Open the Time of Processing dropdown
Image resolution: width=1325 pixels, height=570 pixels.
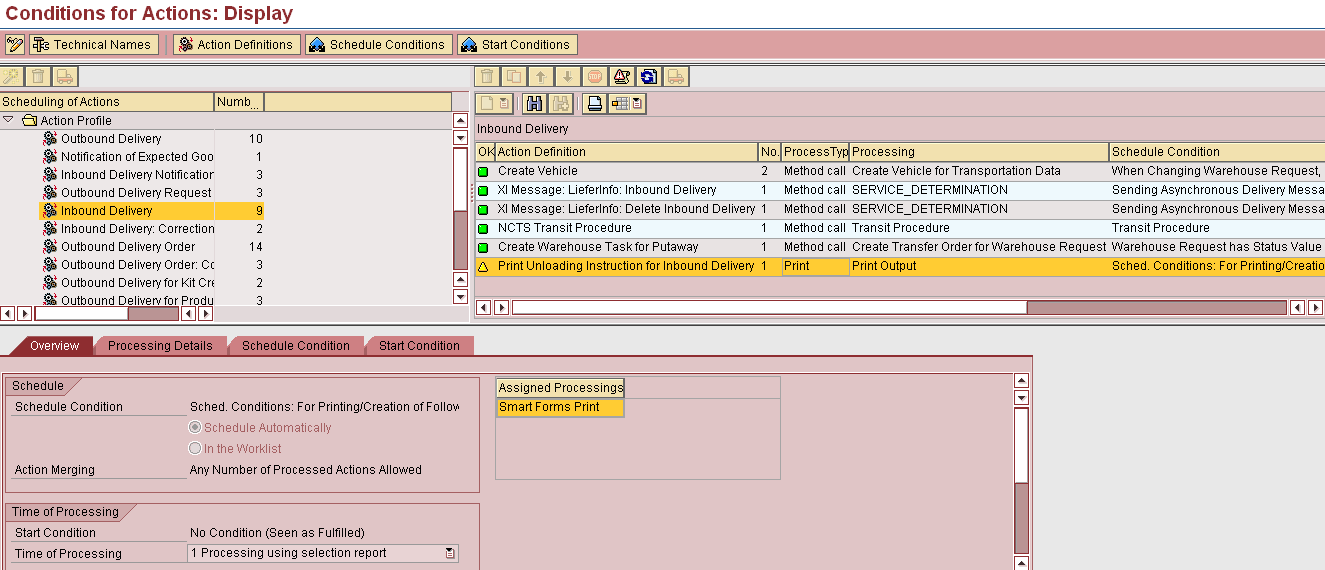[450, 553]
